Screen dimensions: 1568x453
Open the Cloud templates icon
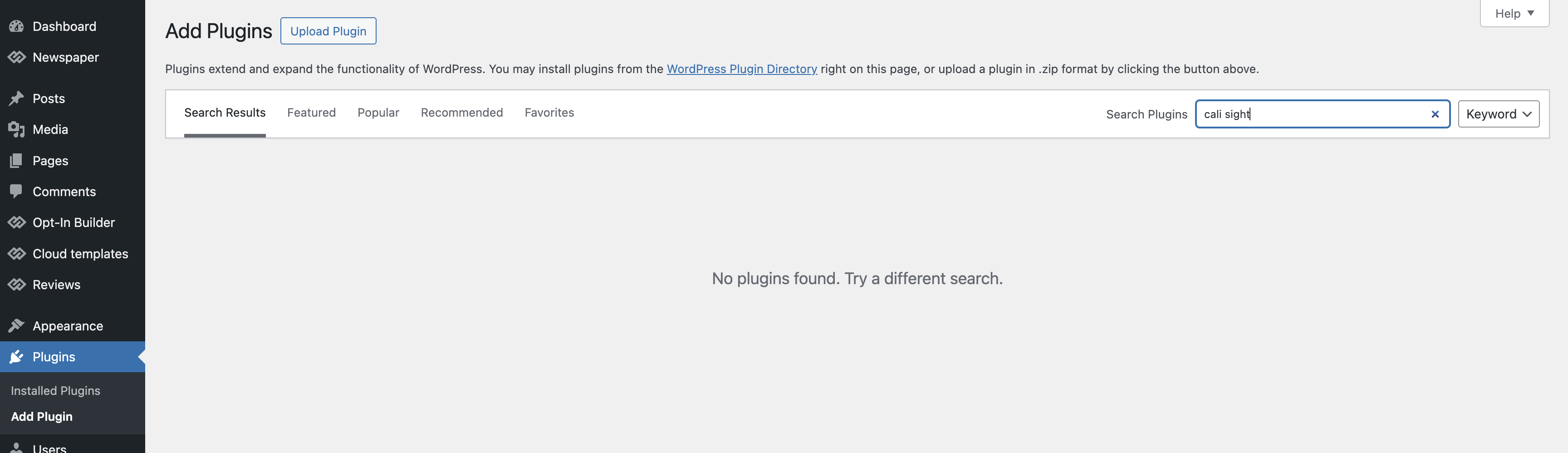[x=16, y=253]
